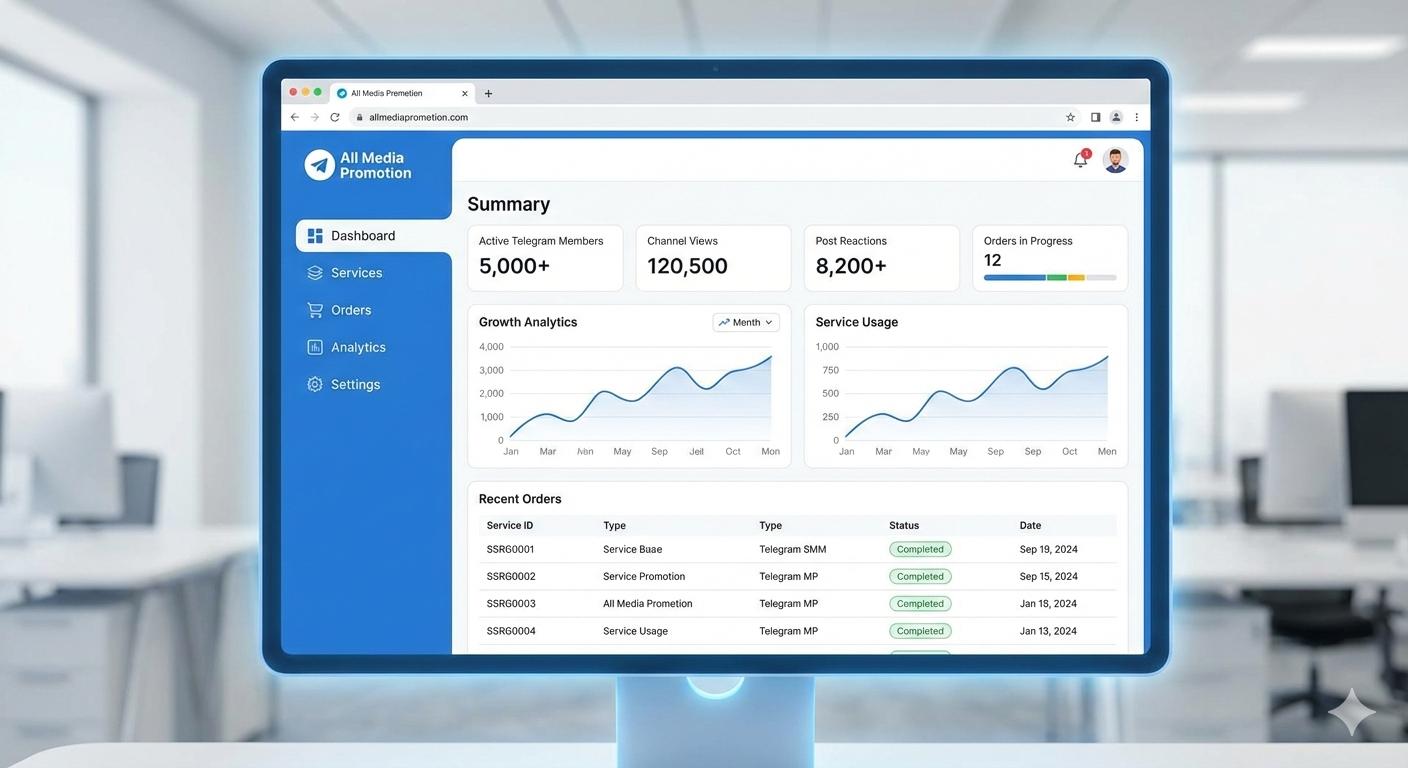Reload the page

tap(335, 116)
